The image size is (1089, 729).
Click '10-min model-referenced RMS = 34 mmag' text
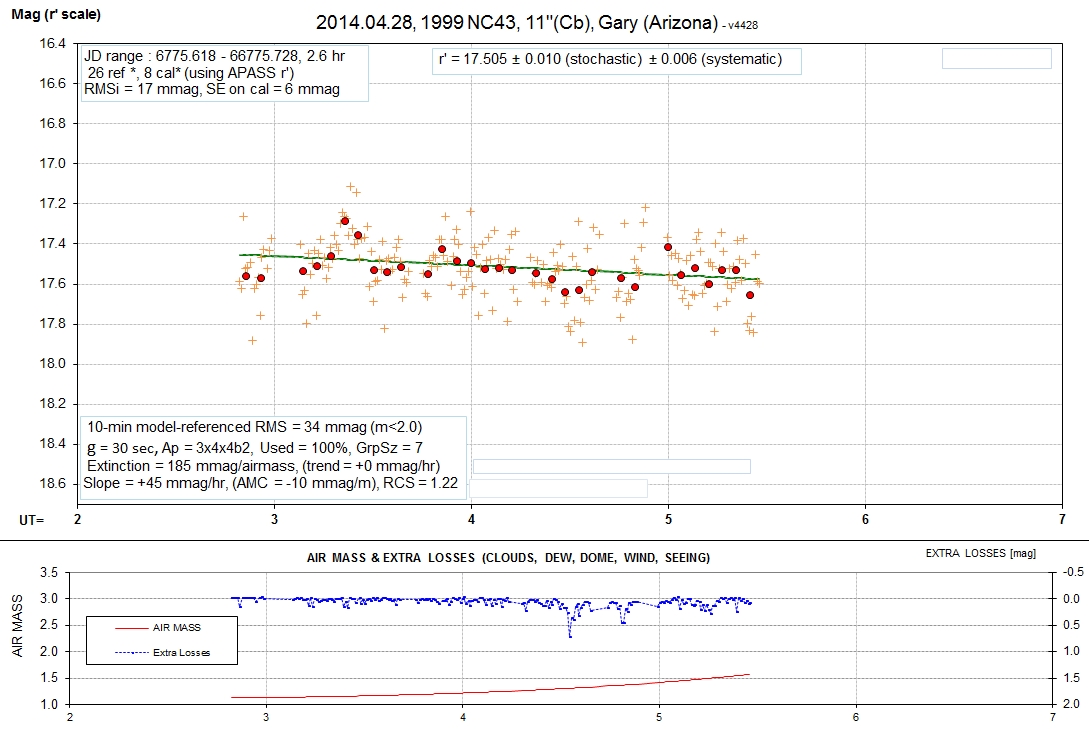point(254,427)
